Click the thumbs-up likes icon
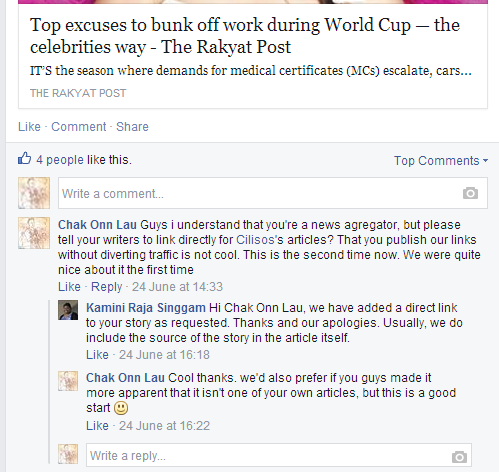499x472 pixels. click(24, 159)
